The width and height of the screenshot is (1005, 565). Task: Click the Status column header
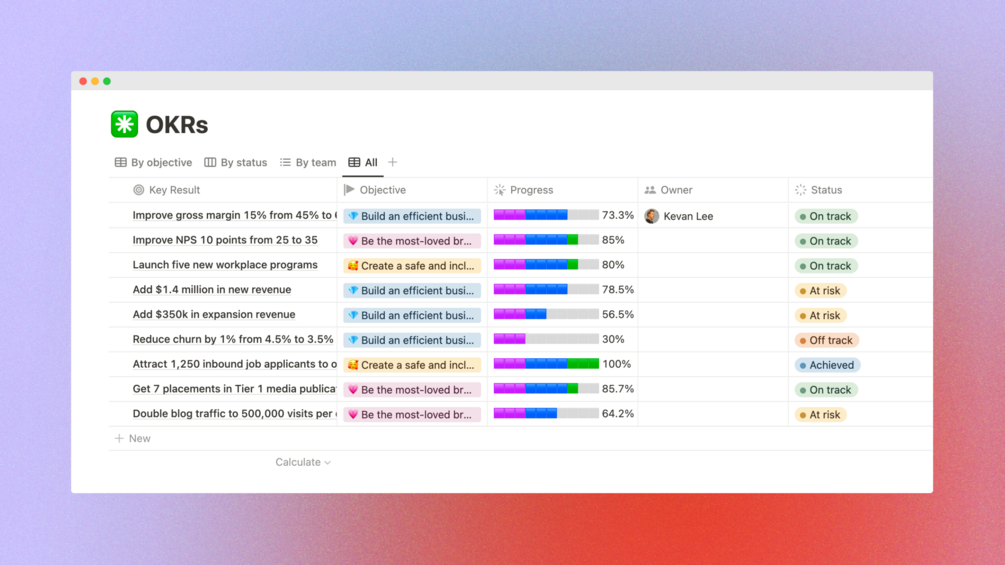pos(818,190)
